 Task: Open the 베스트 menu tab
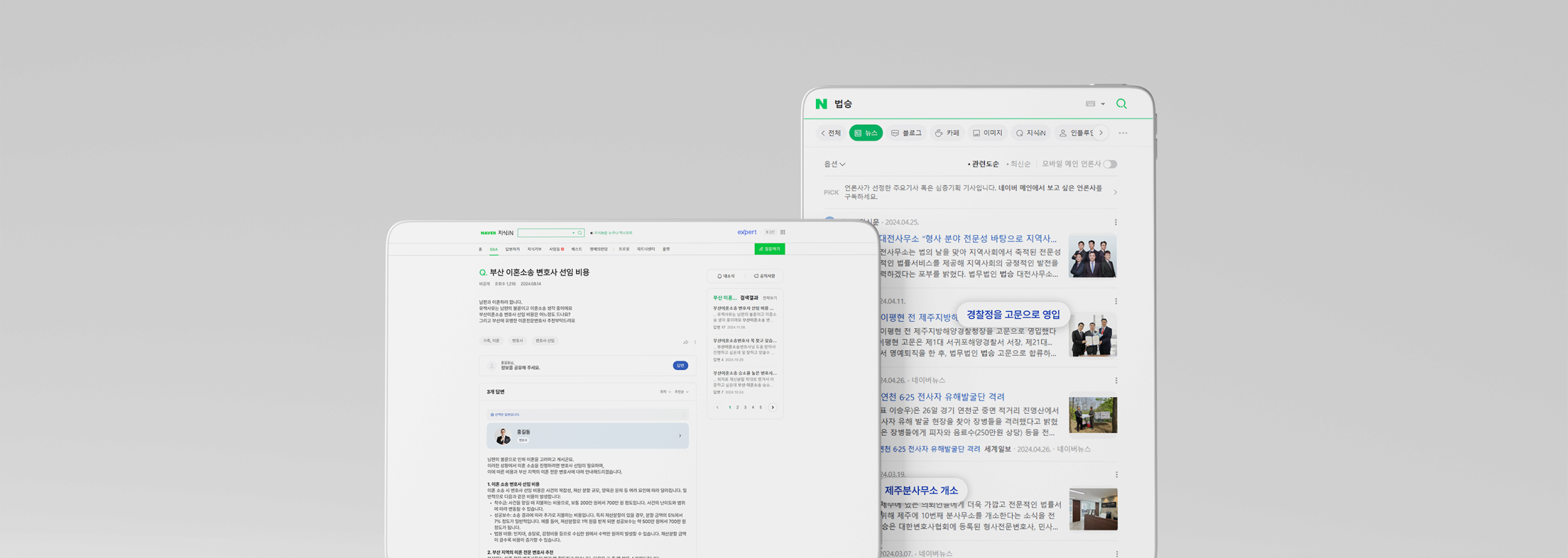(x=577, y=249)
